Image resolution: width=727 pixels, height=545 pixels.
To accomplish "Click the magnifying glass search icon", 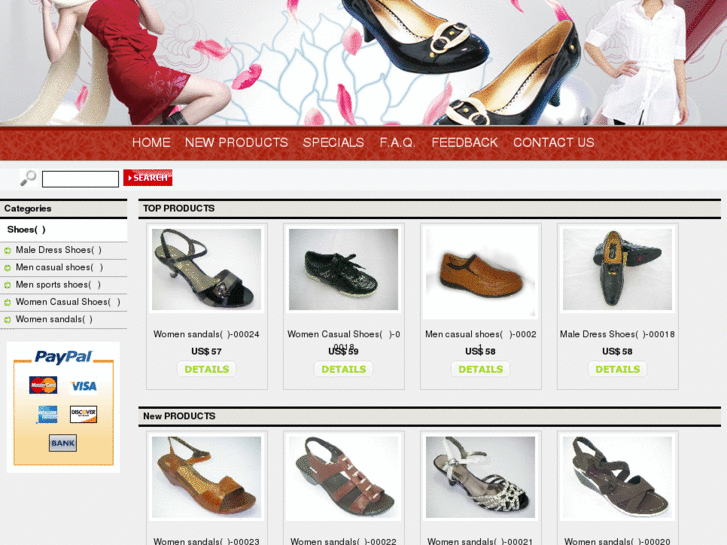I will [28, 178].
